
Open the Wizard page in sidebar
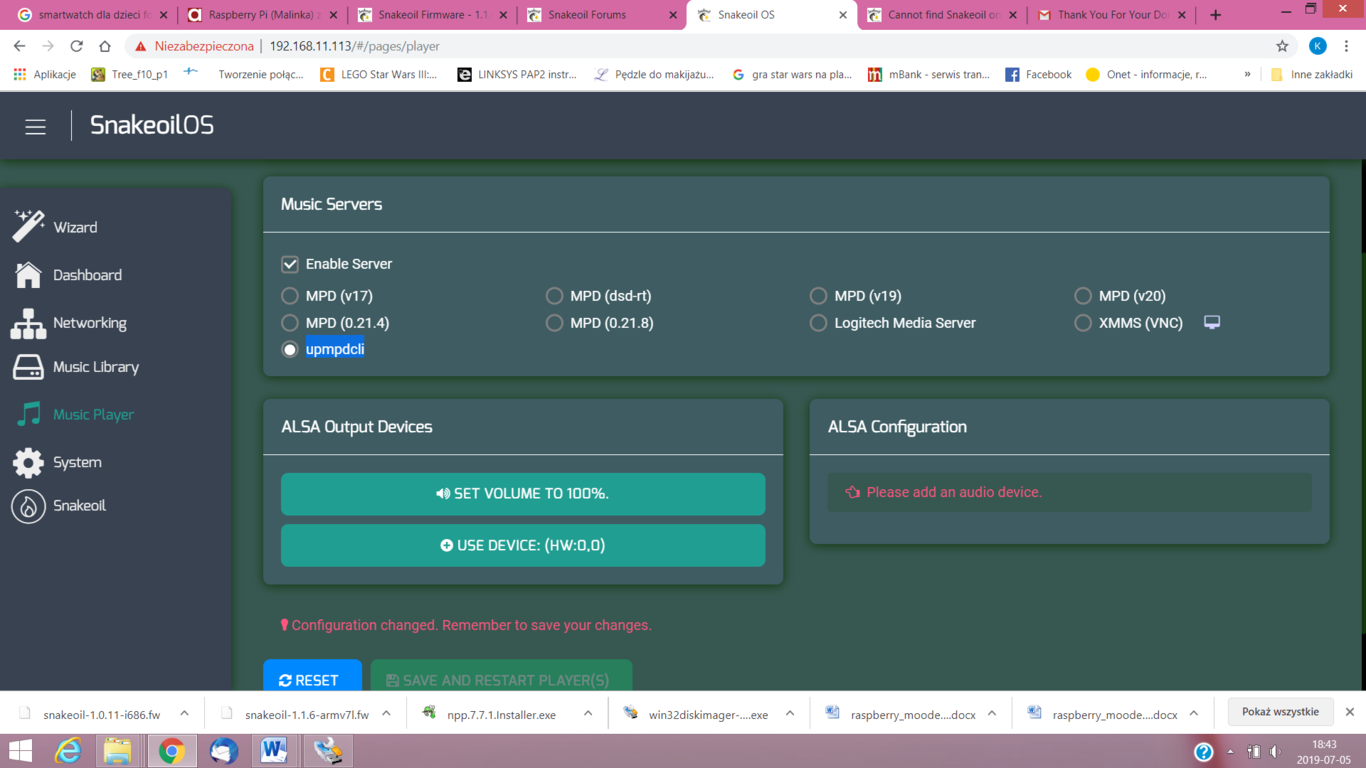56,227
